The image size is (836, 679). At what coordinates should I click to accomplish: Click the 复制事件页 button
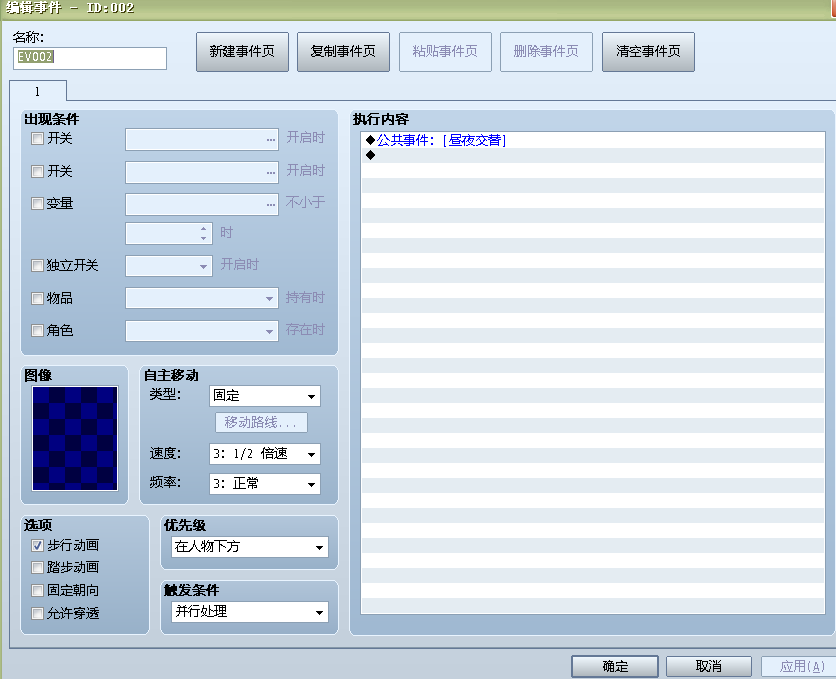pos(343,52)
